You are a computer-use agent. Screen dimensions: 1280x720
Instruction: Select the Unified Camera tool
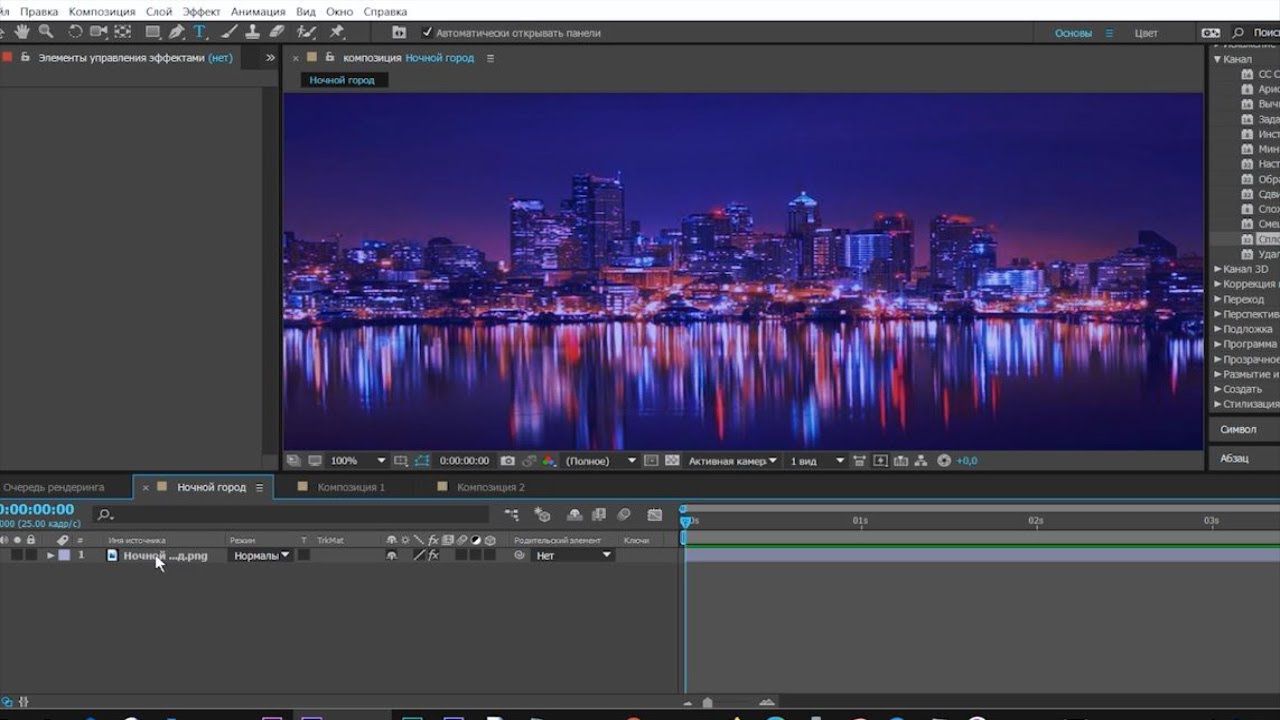[98, 32]
